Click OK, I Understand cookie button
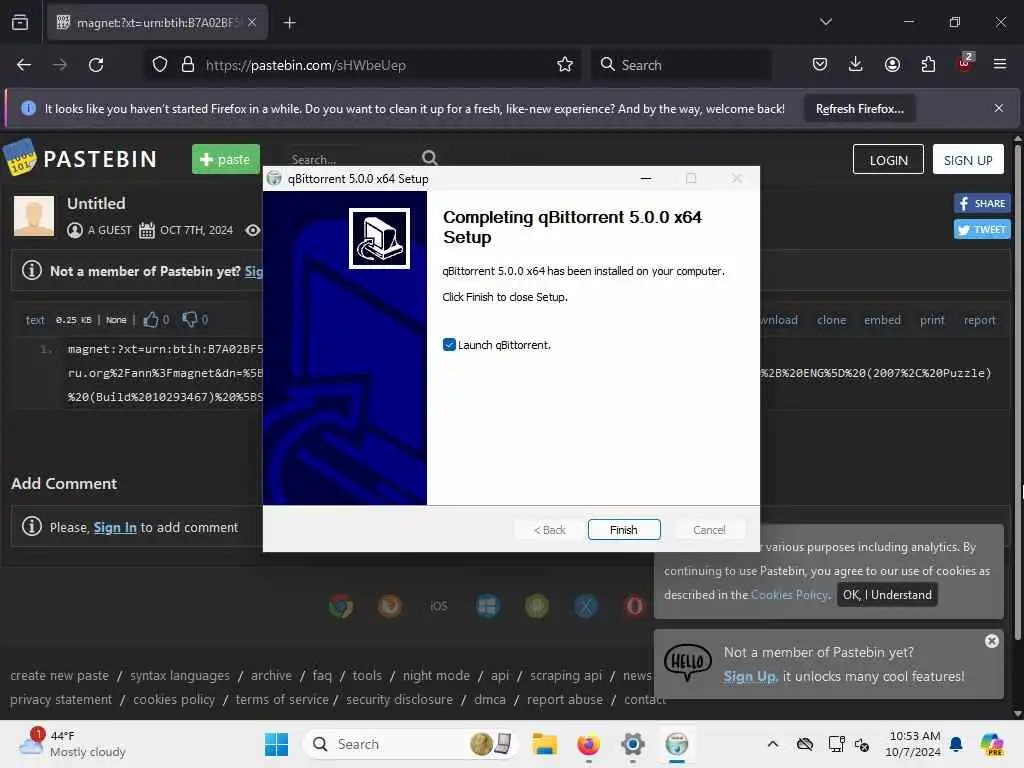1024x768 pixels. click(887, 595)
